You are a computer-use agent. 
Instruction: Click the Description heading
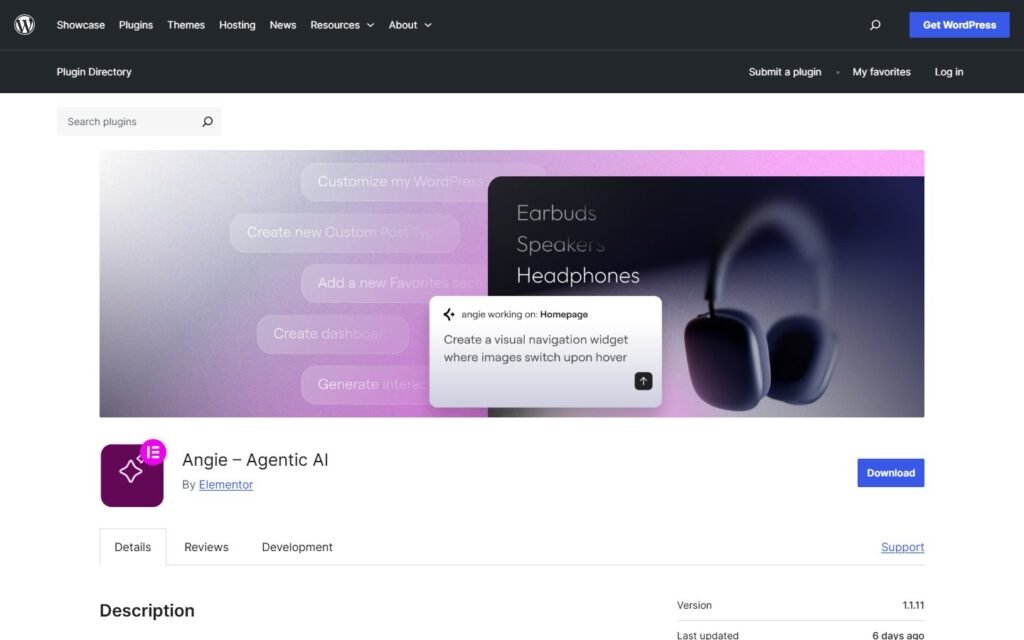click(x=147, y=610)
